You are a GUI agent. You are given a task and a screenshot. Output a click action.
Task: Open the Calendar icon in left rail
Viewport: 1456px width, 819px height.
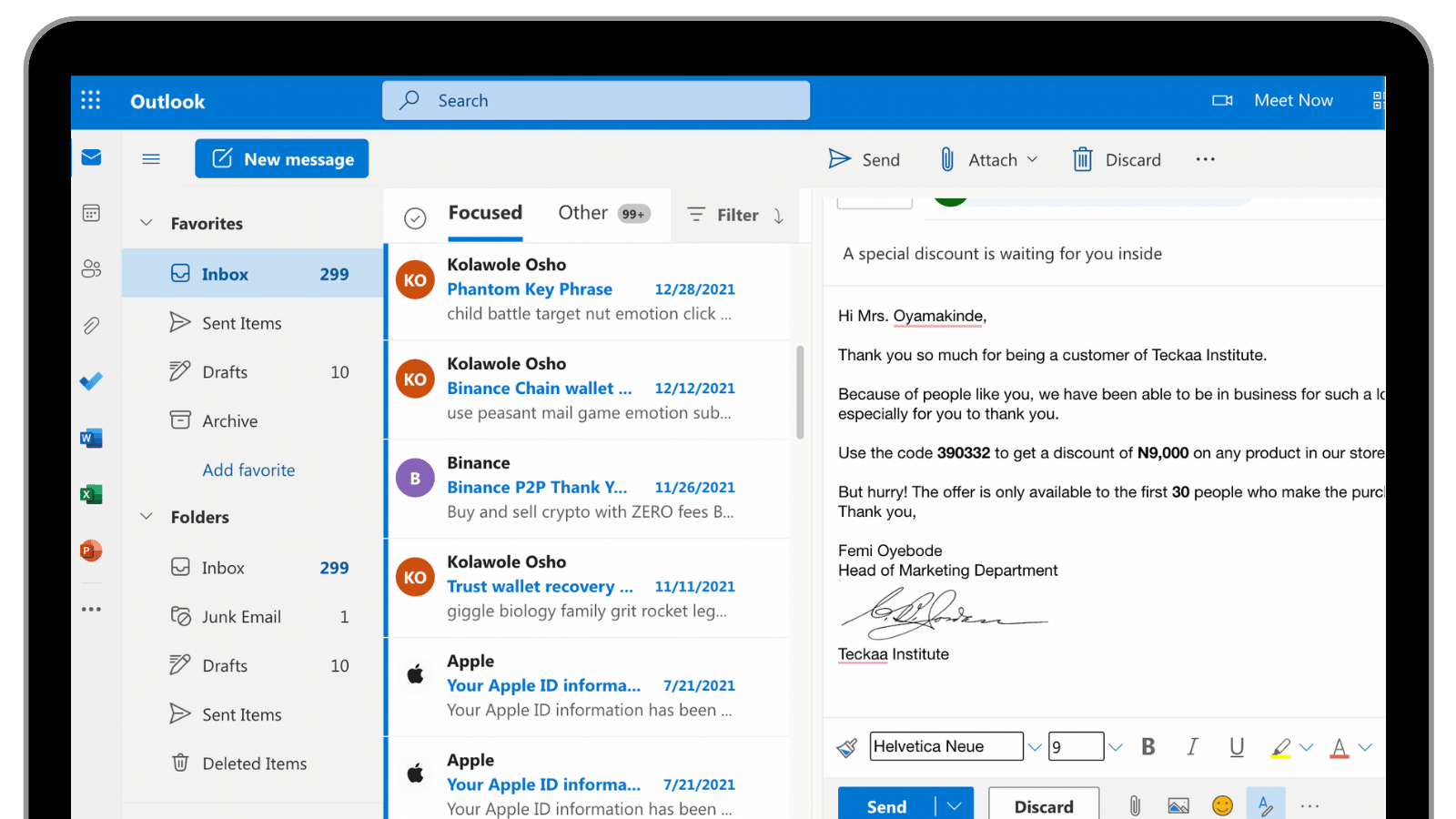(x=91, y=213)
